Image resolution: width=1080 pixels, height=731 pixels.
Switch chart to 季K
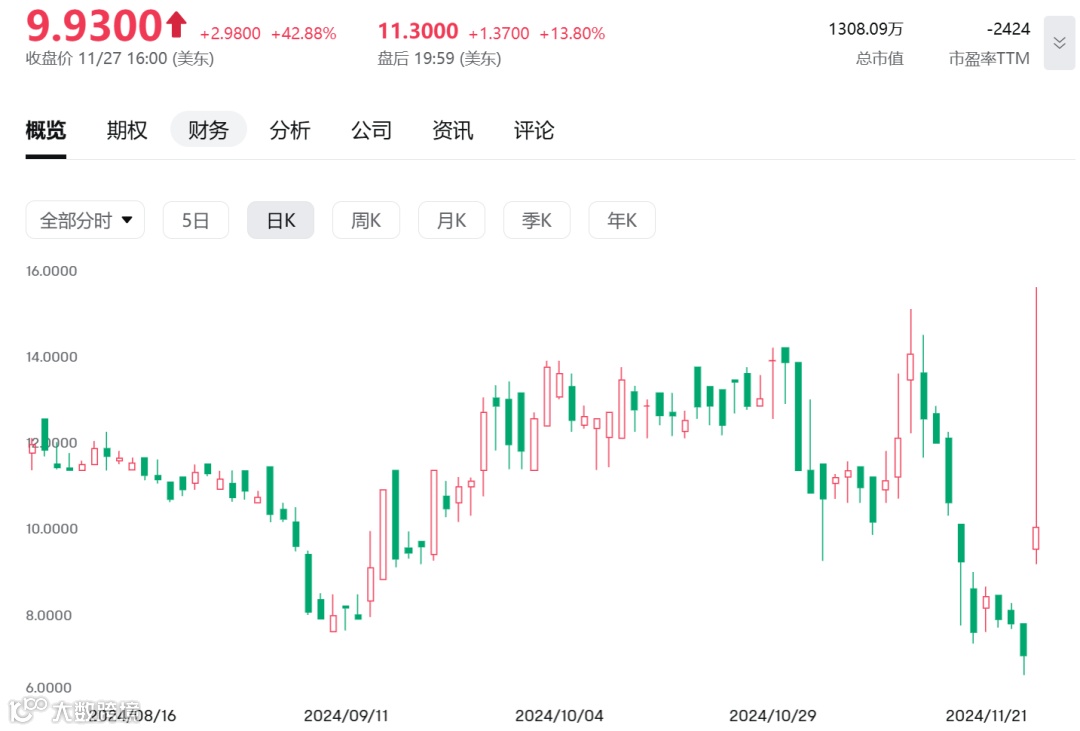click(x=537, y=220)
